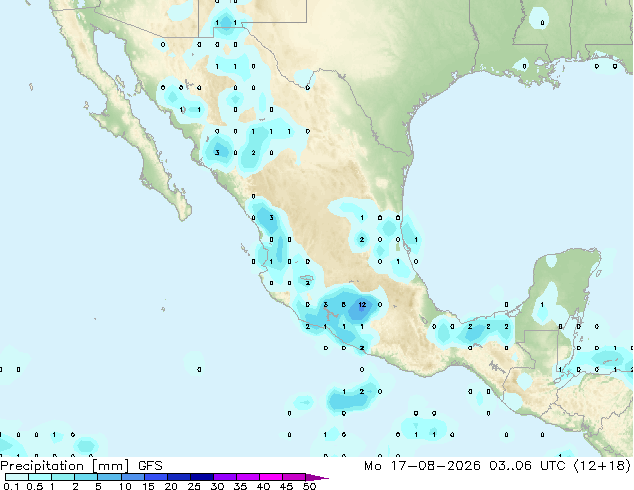Click the '50' legend scale label
The height and width of the screenshot is (490, 634).
click(x=309, y=486)
